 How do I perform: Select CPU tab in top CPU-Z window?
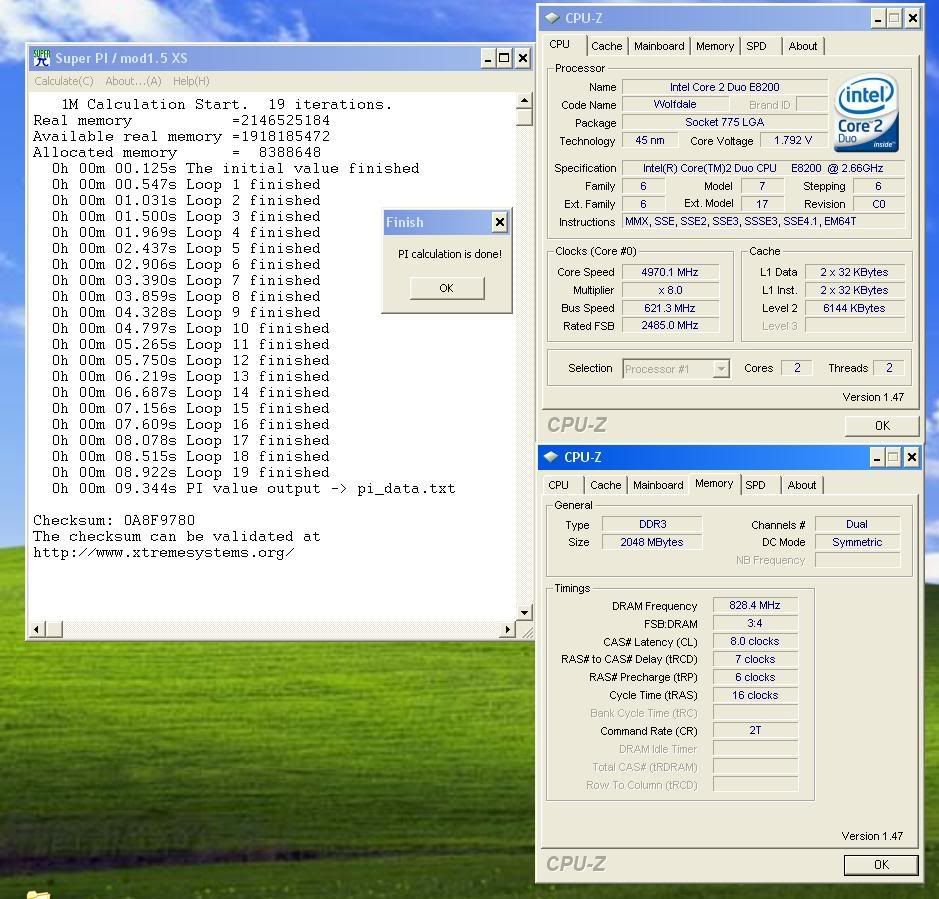coord(559,44)
